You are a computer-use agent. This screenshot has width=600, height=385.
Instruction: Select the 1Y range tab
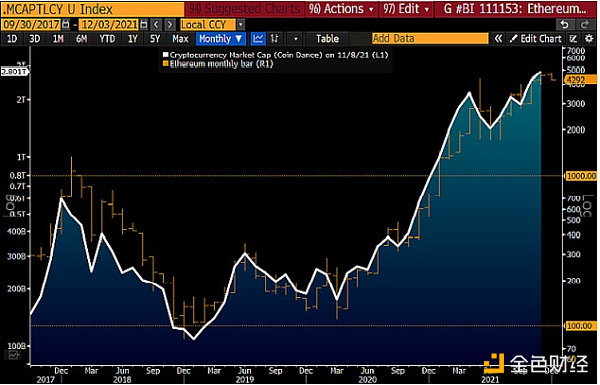pos(133,39)
